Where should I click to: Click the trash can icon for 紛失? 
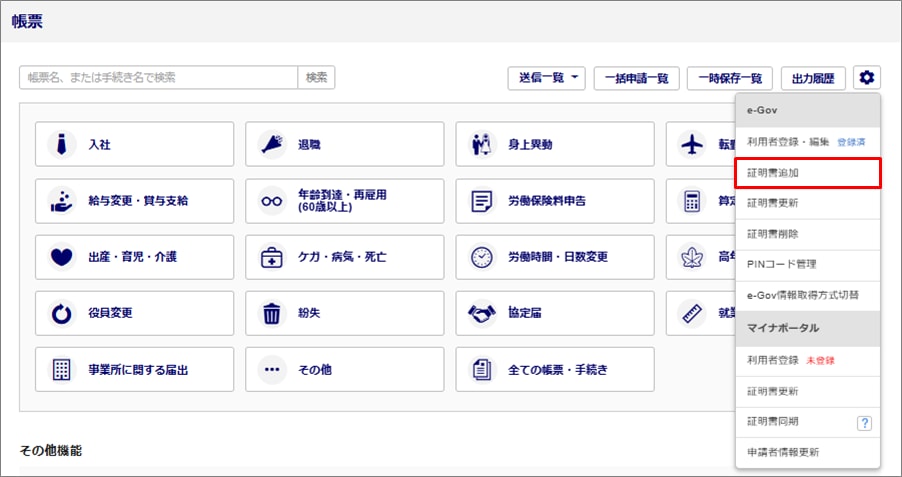272,313
